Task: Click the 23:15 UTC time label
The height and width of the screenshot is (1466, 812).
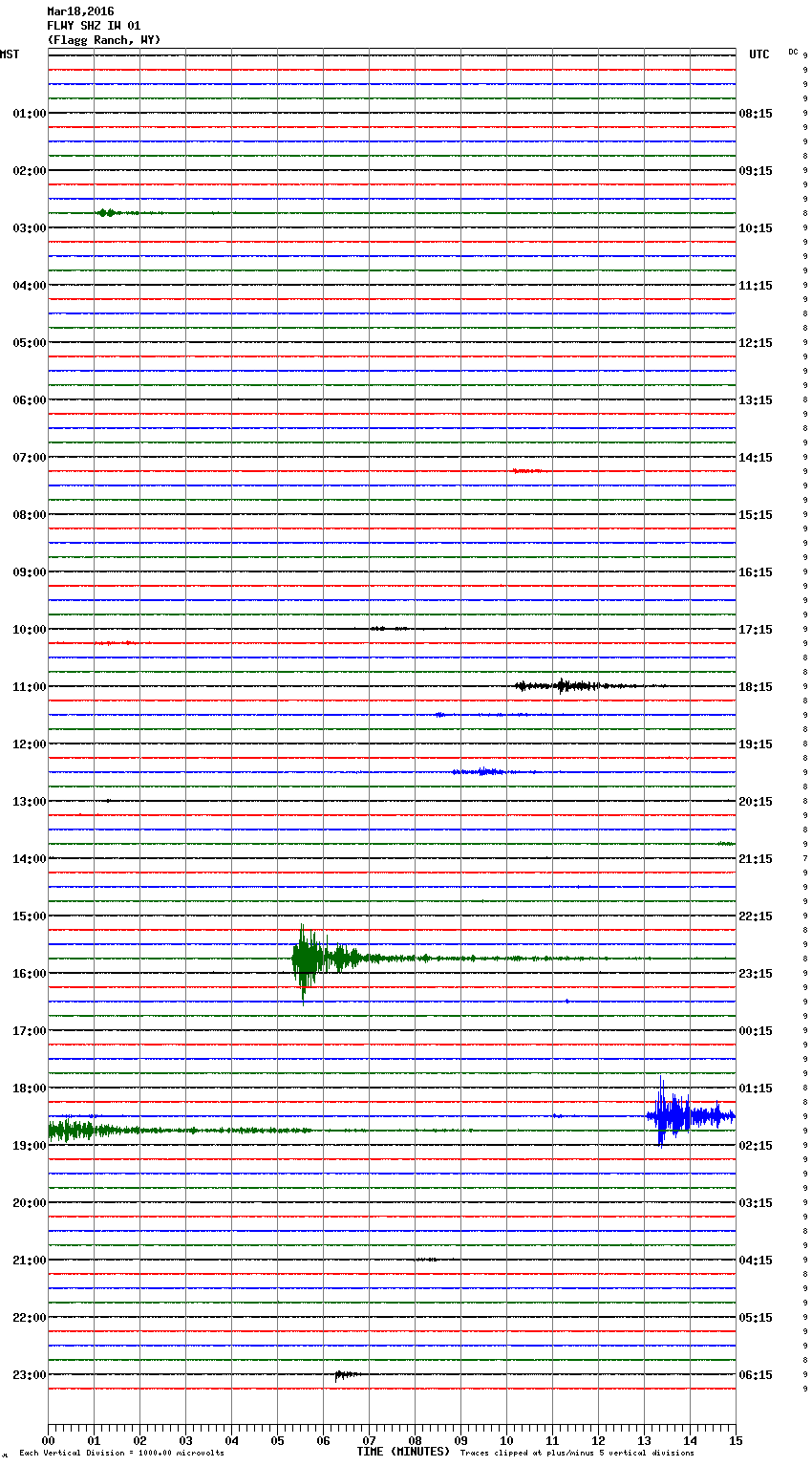Action: click(756, 973)
